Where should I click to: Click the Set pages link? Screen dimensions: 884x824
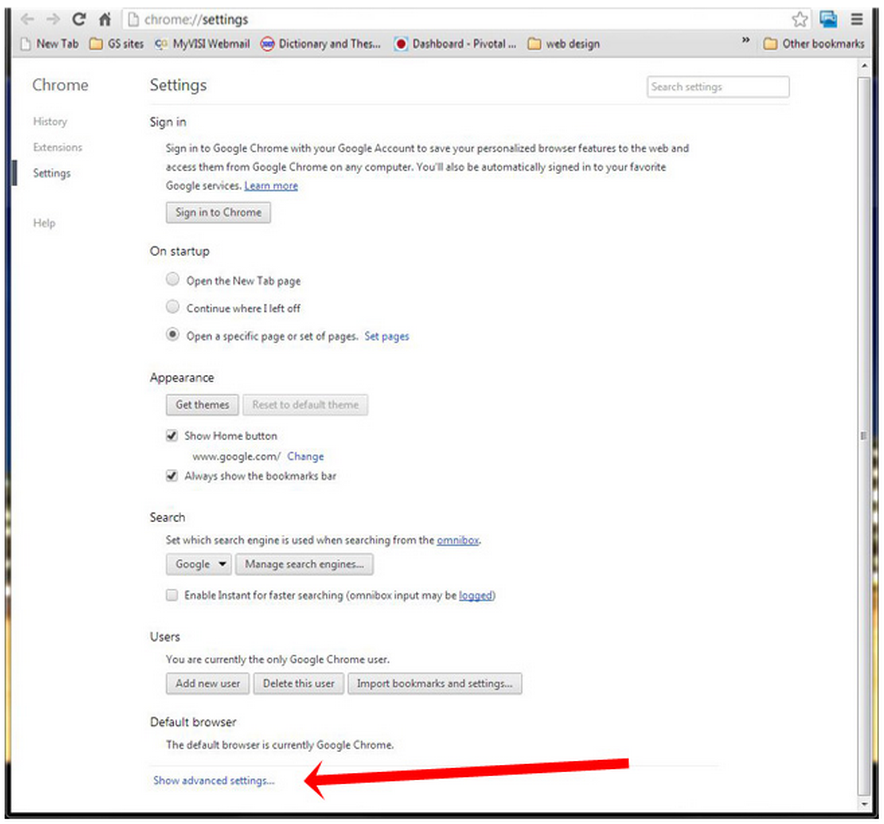coord(387,336)
